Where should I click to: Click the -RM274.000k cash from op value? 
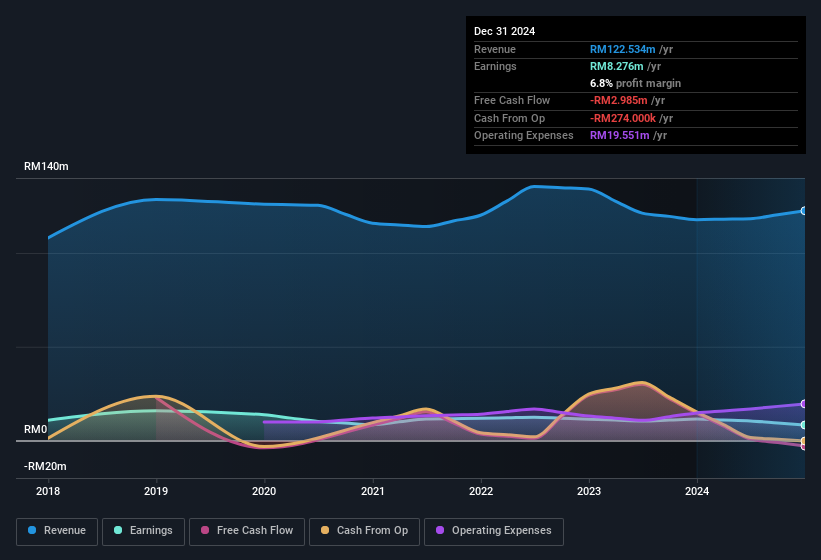(x=623, y=118)
